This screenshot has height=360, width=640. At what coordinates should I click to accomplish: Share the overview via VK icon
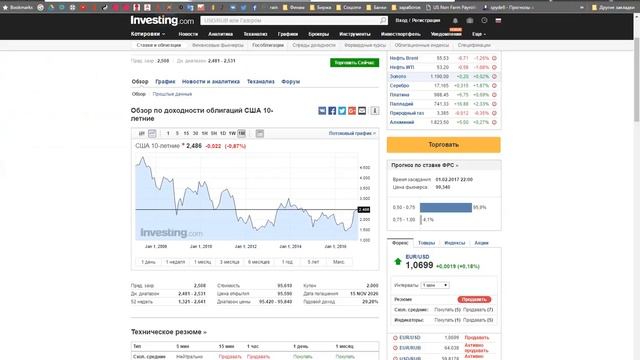[x=322, y=111]
